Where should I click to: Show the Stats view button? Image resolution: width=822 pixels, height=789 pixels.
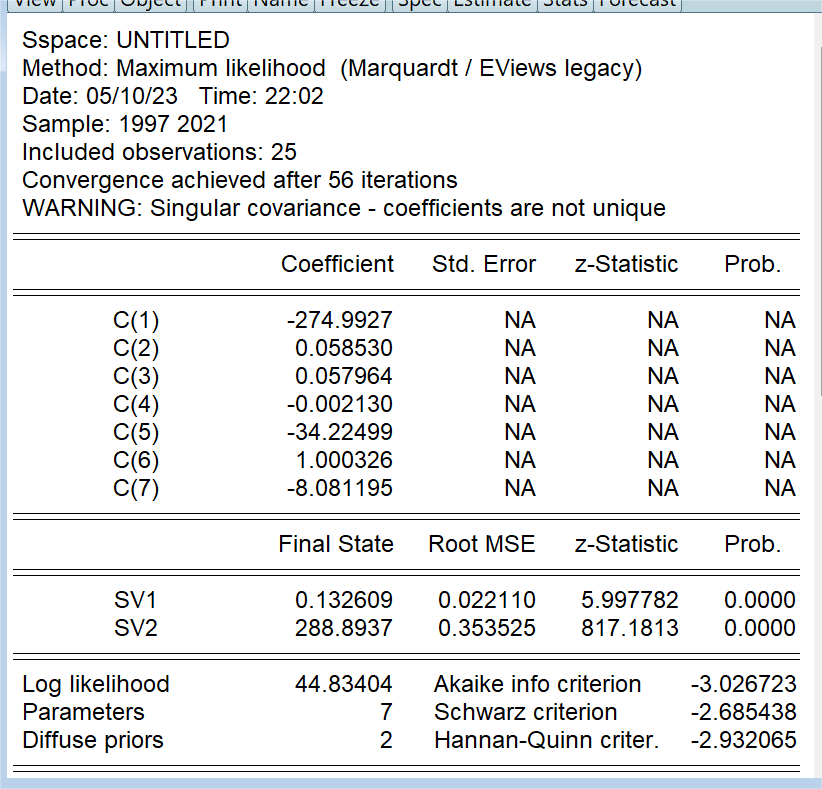coord(566,3)
